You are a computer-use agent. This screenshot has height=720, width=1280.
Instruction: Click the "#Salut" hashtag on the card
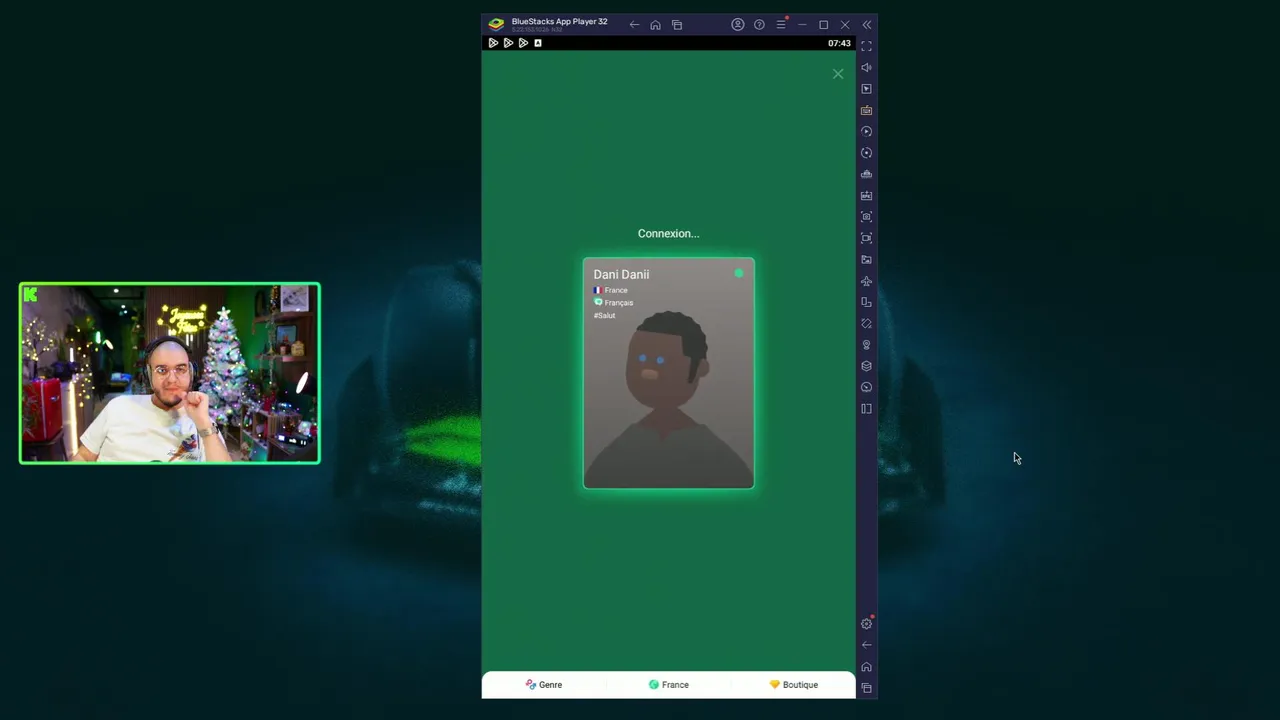coord(604,316)
